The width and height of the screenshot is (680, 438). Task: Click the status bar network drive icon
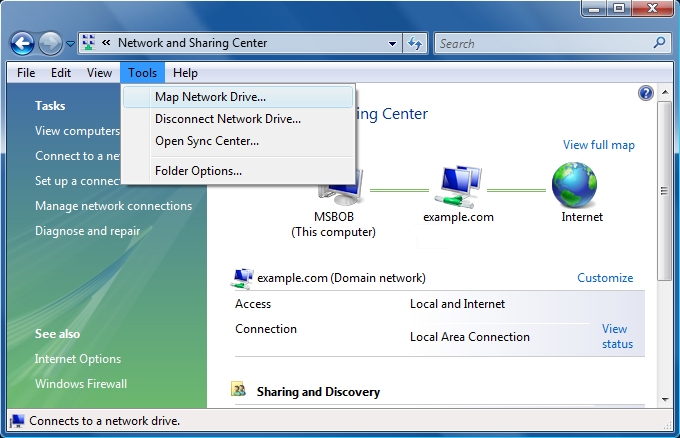click(x=17, y=421)
